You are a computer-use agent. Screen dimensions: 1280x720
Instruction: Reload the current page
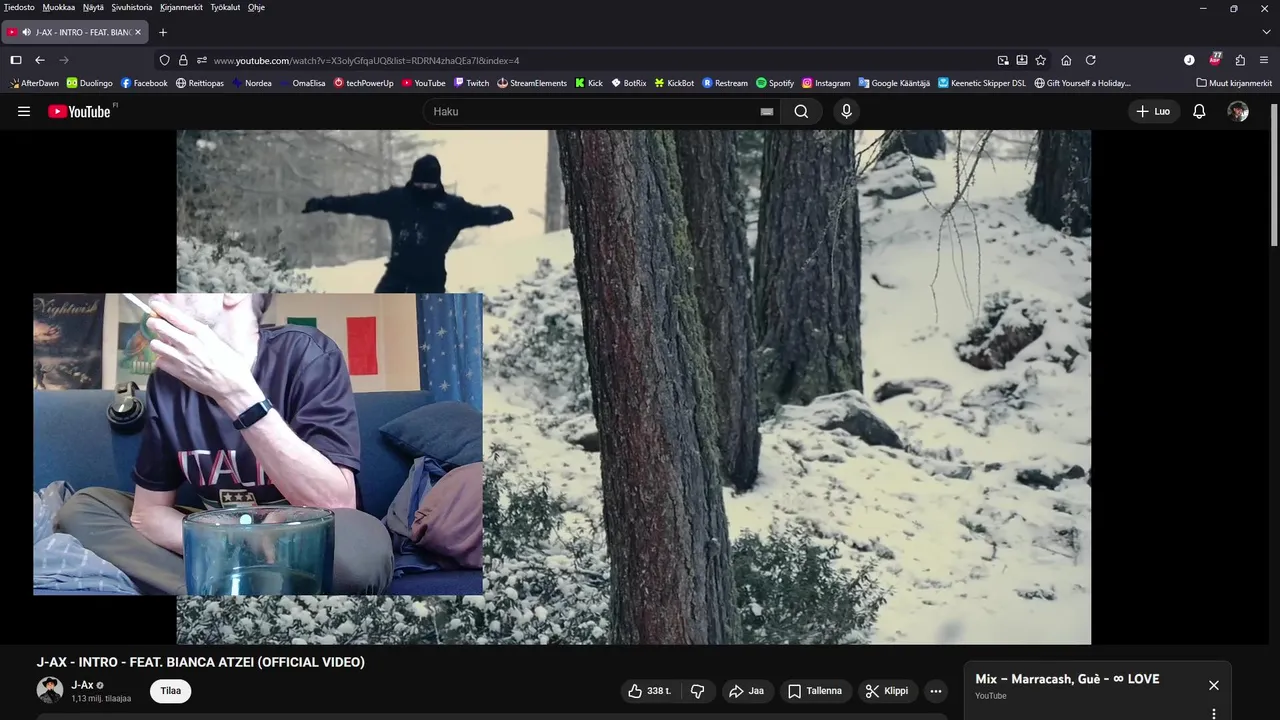click(1091, 60)
